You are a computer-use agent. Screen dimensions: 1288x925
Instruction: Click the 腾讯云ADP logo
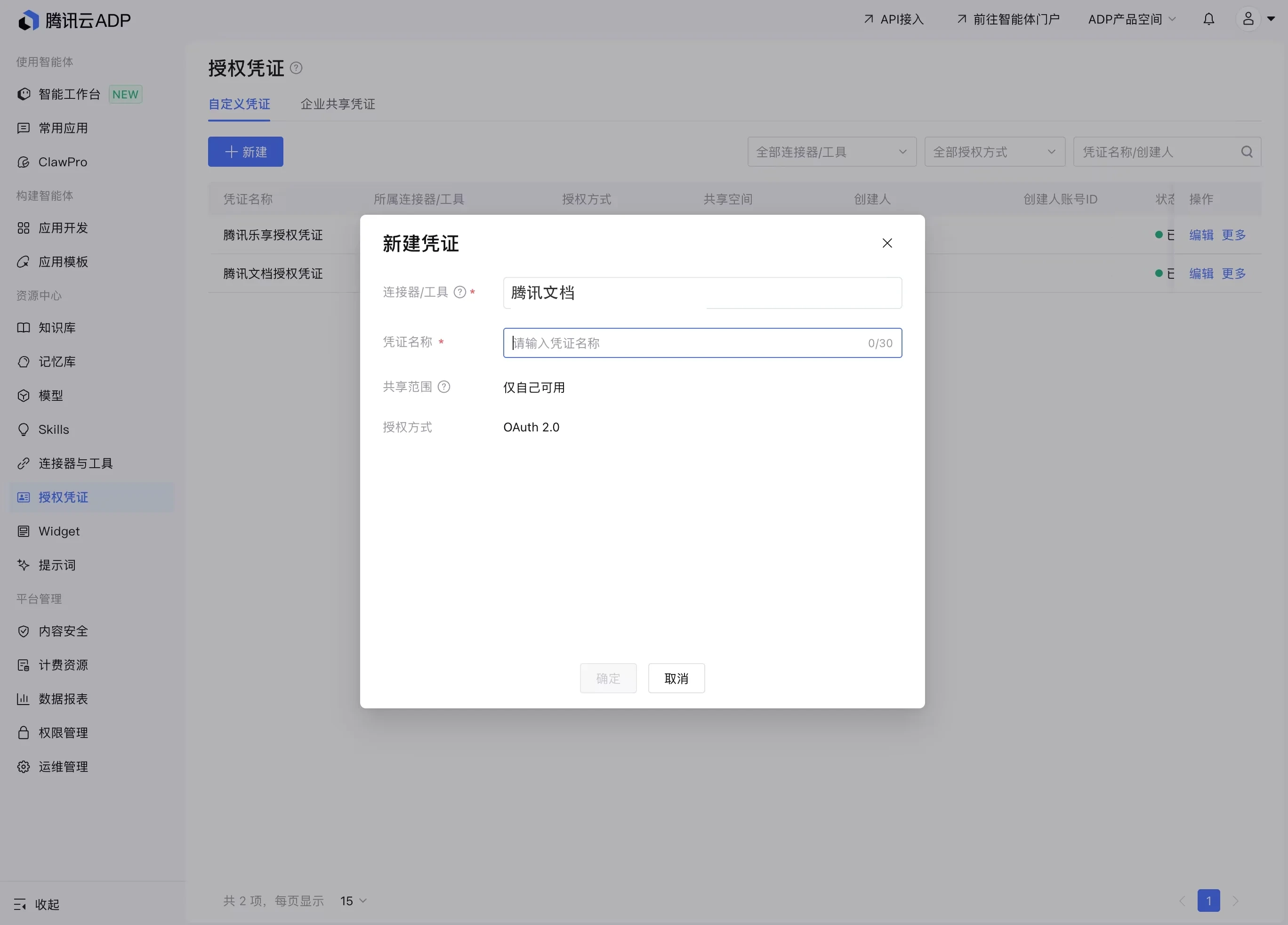(74, 20)
